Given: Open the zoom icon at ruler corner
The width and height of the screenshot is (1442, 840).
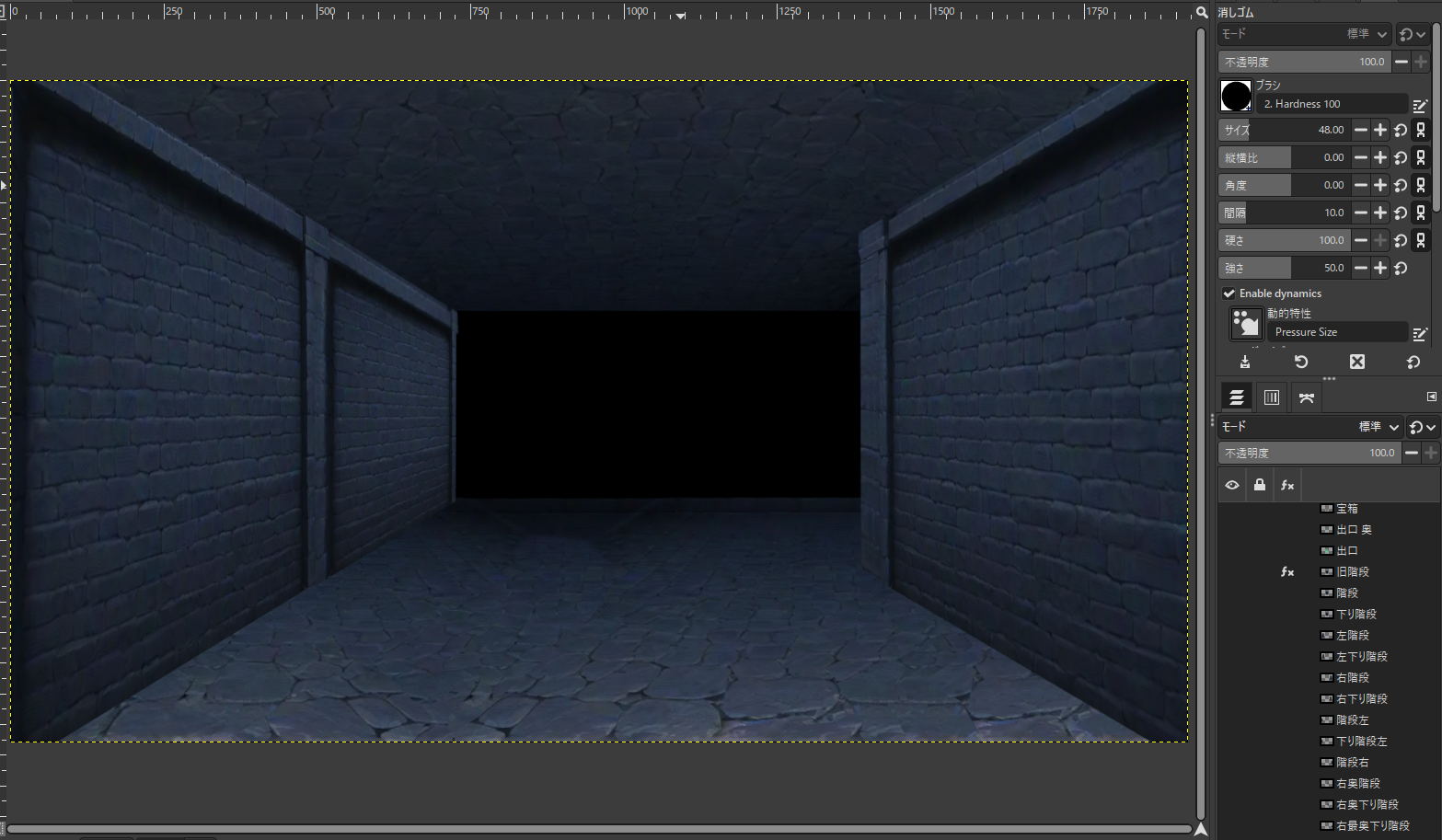Looking at the screenshot, I should (x=1201, y=12).
